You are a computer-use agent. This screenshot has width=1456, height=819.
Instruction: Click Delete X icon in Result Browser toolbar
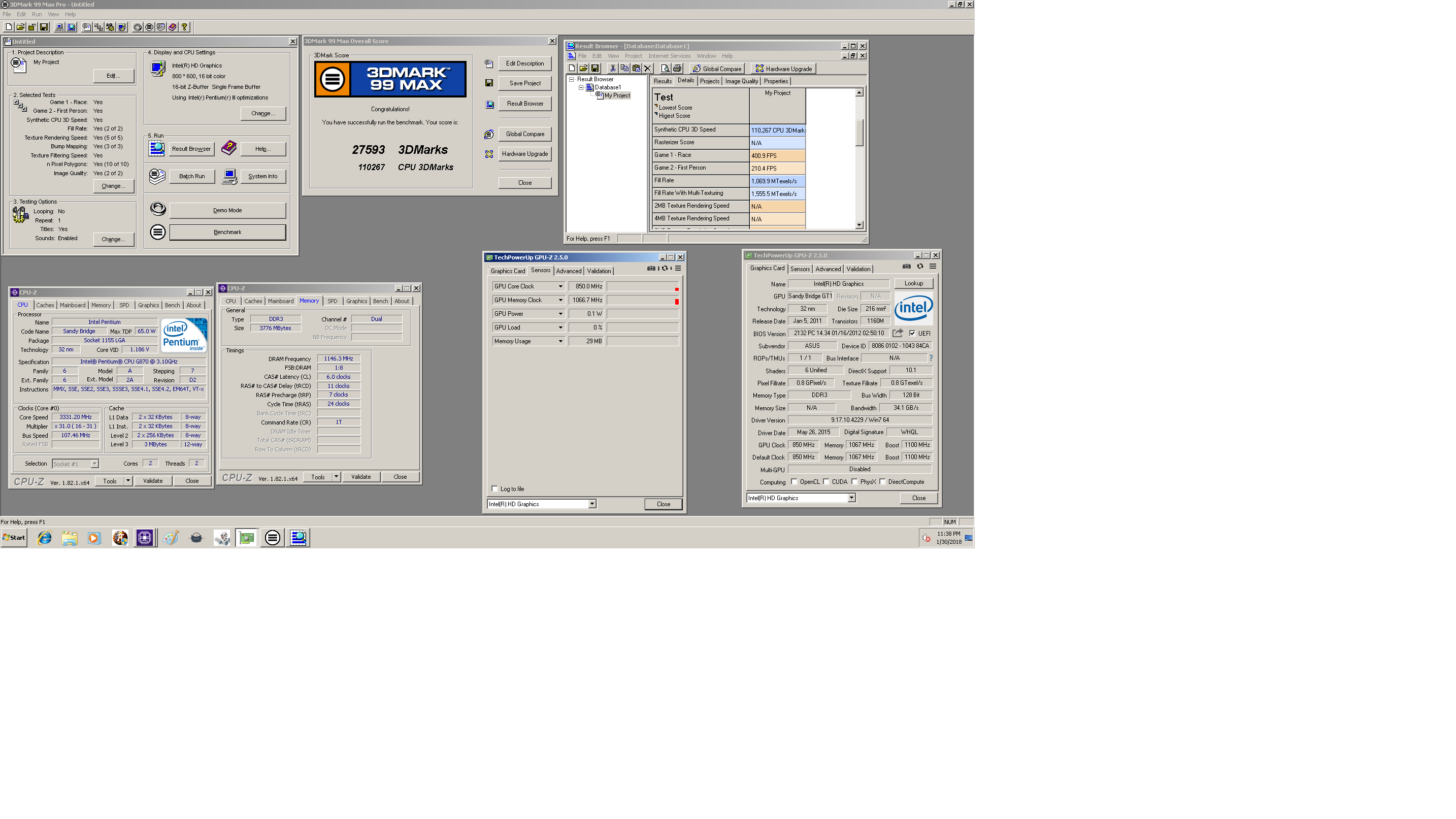pyautogui.click(x=648, y=69)
